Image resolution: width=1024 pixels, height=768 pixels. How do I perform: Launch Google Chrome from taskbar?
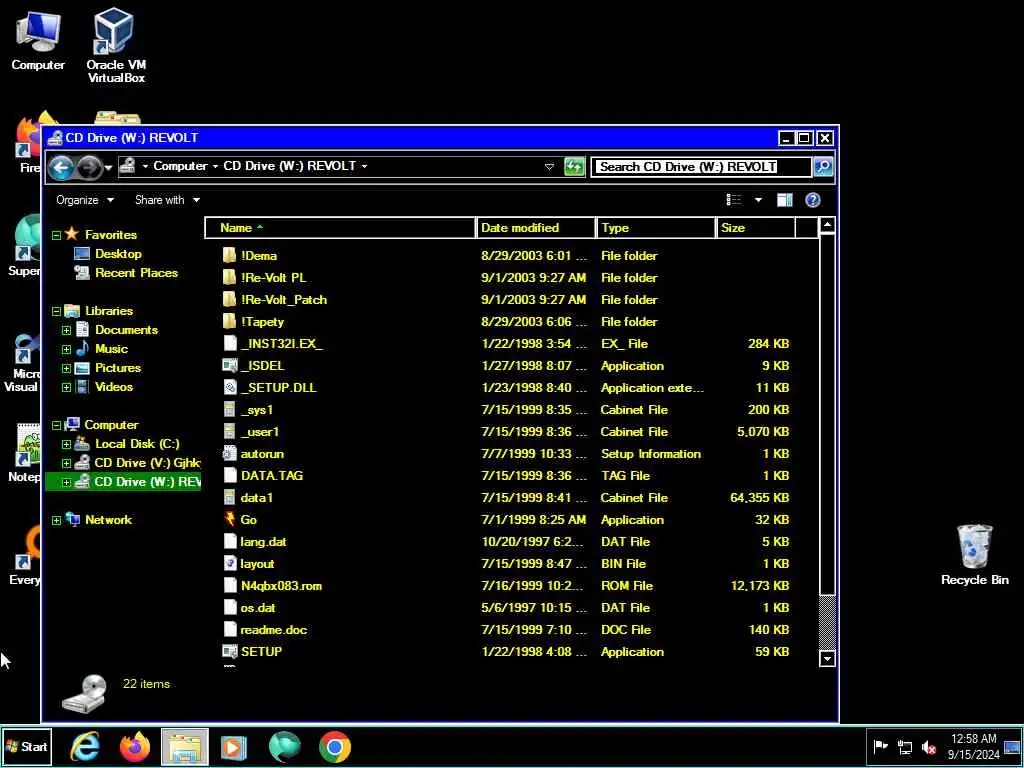click(334, 746)
